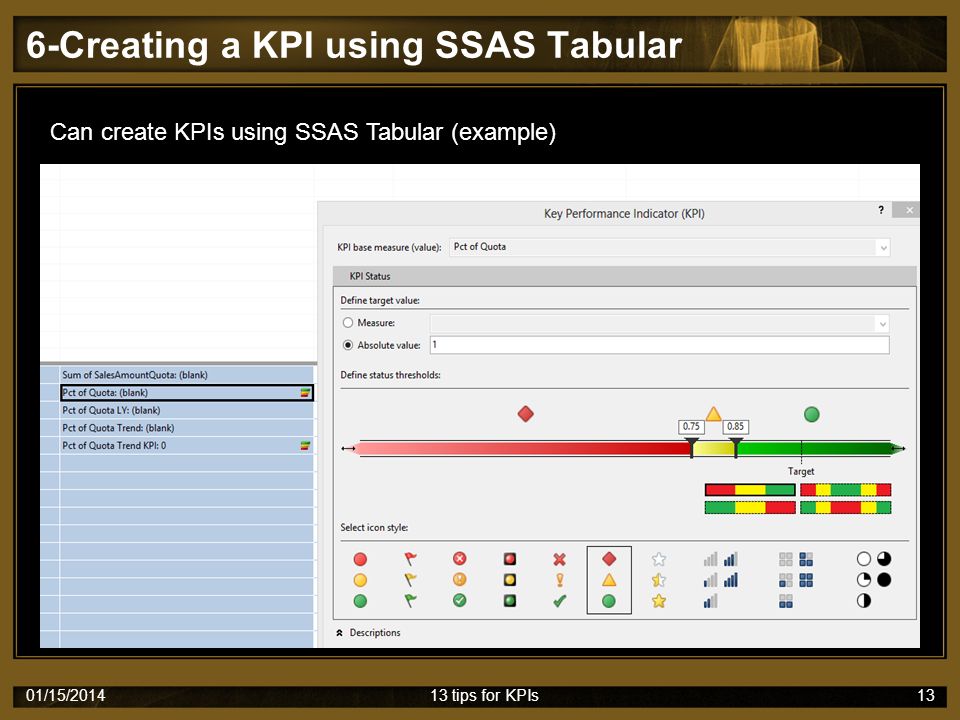The image size is (960, 720).
Task: Select the solid black circle icon
Action: pos(884,580)
